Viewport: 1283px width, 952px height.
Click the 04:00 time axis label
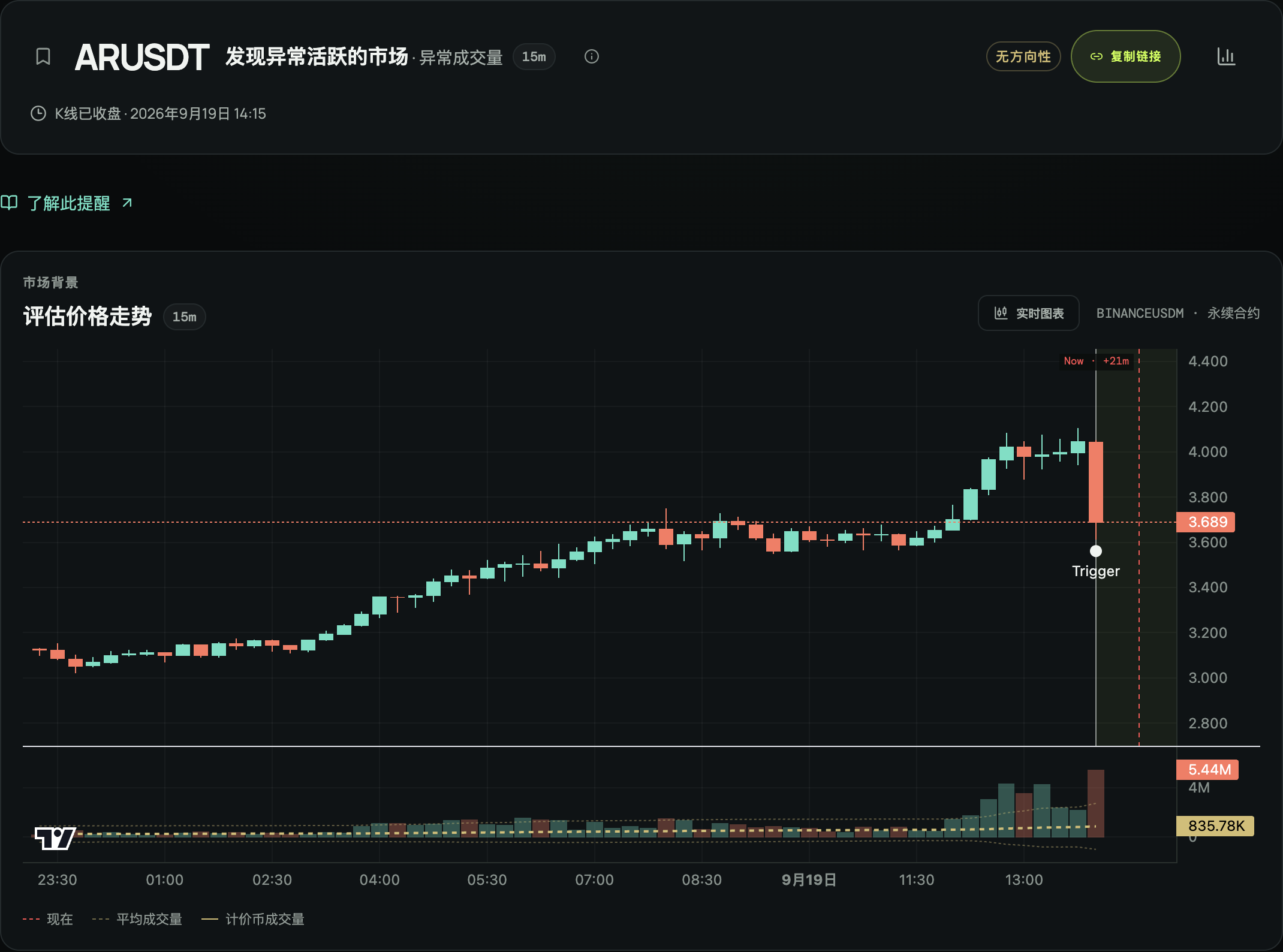pos(380,879)
